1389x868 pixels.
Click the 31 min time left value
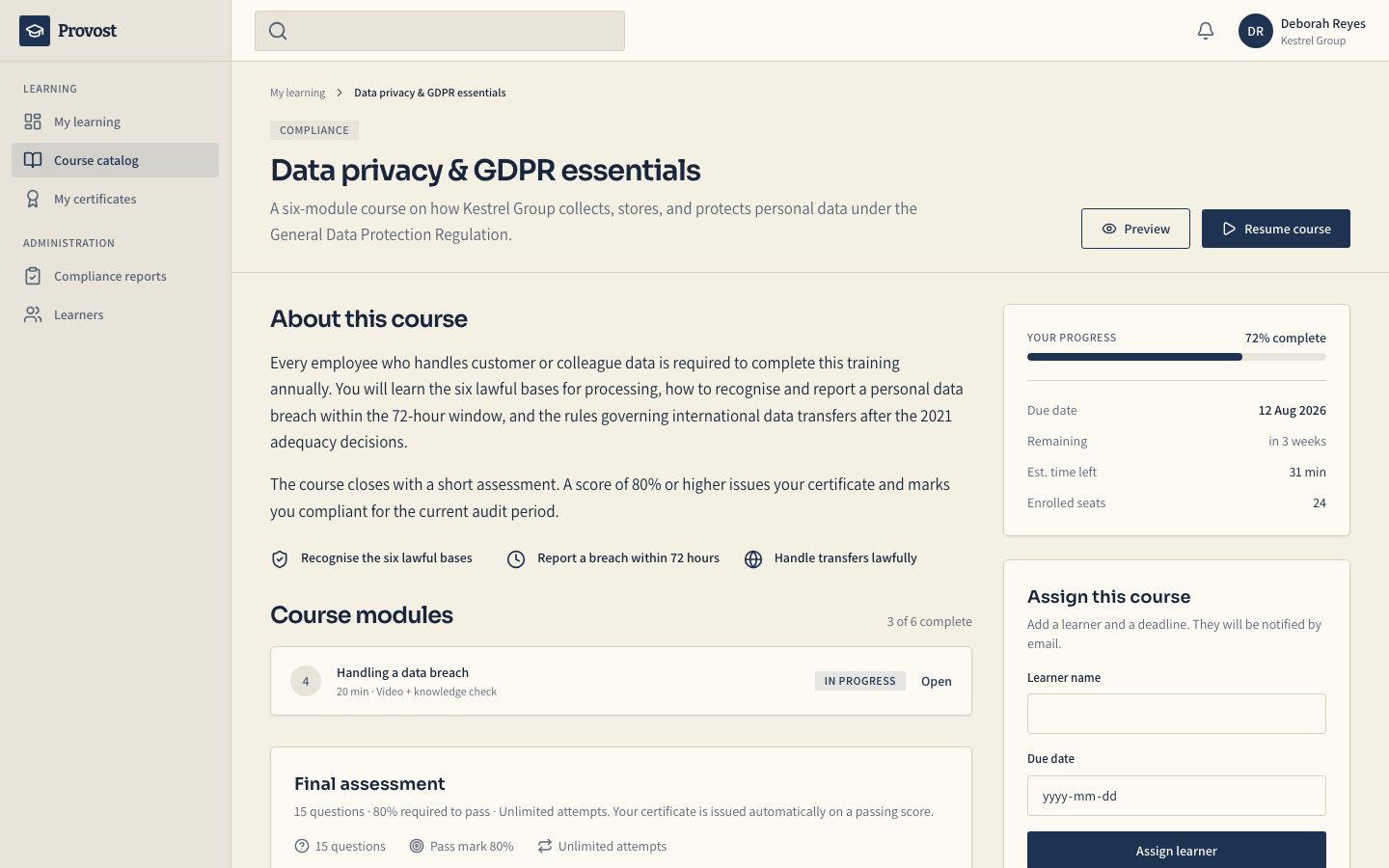click(x=1307, y=472)
